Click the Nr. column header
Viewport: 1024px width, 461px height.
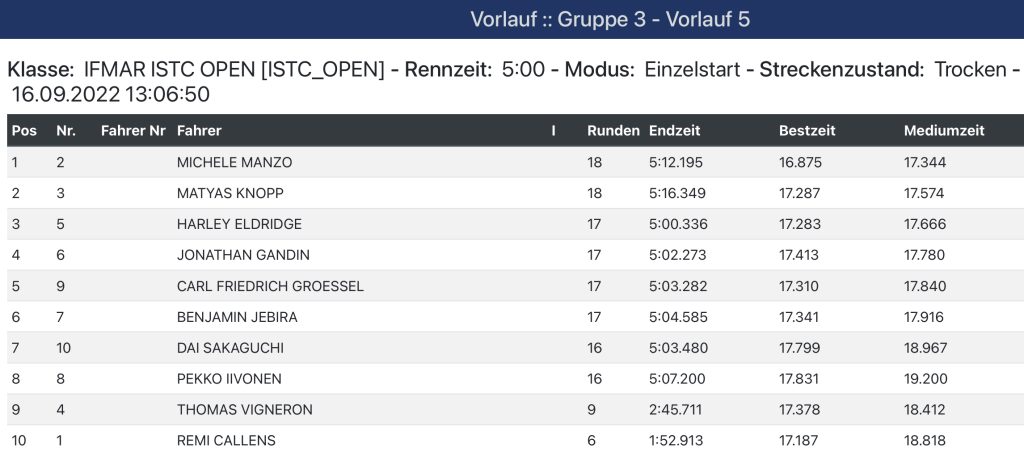click(66, 131)
